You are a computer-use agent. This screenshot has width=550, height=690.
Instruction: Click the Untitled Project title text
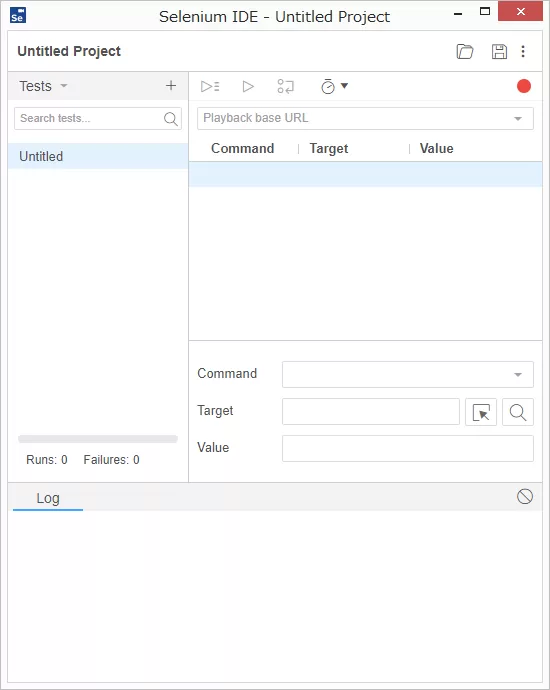pyautogui.click(x=69, y=51)
